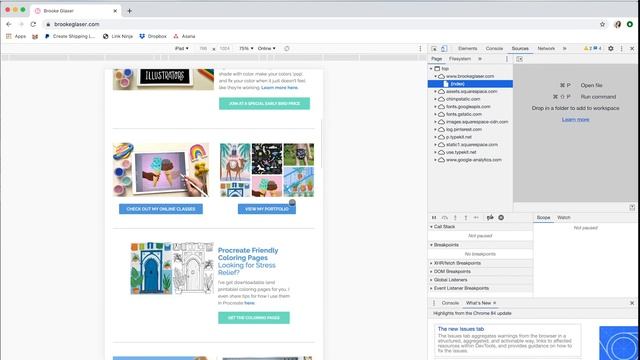This screenshot has width=640, height=360.
Task: Open device toolbar more options menu
Action: pyautogui.click(x=420, y=48)
